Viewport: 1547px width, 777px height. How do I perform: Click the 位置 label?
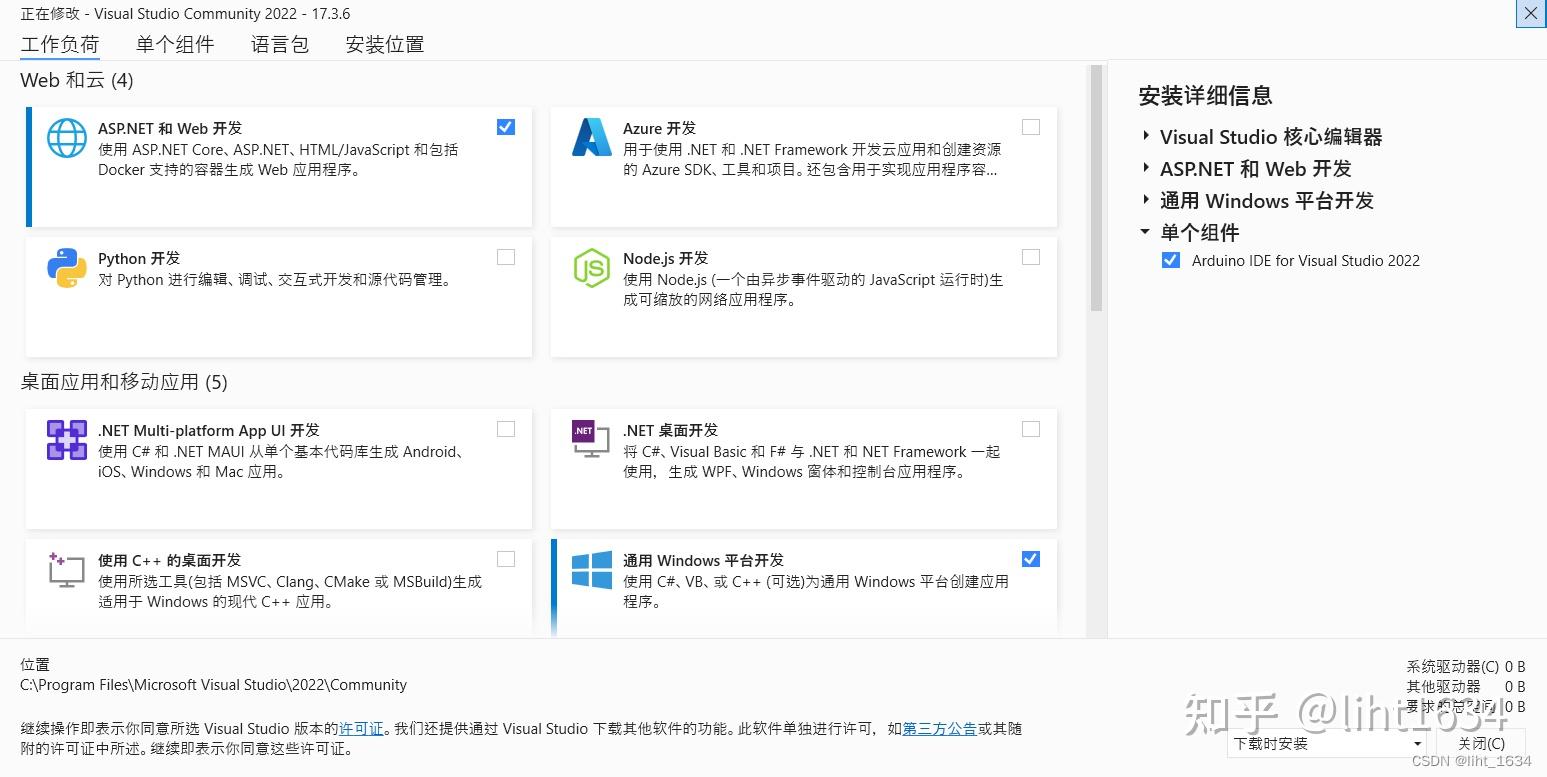[x=35, y=665]
